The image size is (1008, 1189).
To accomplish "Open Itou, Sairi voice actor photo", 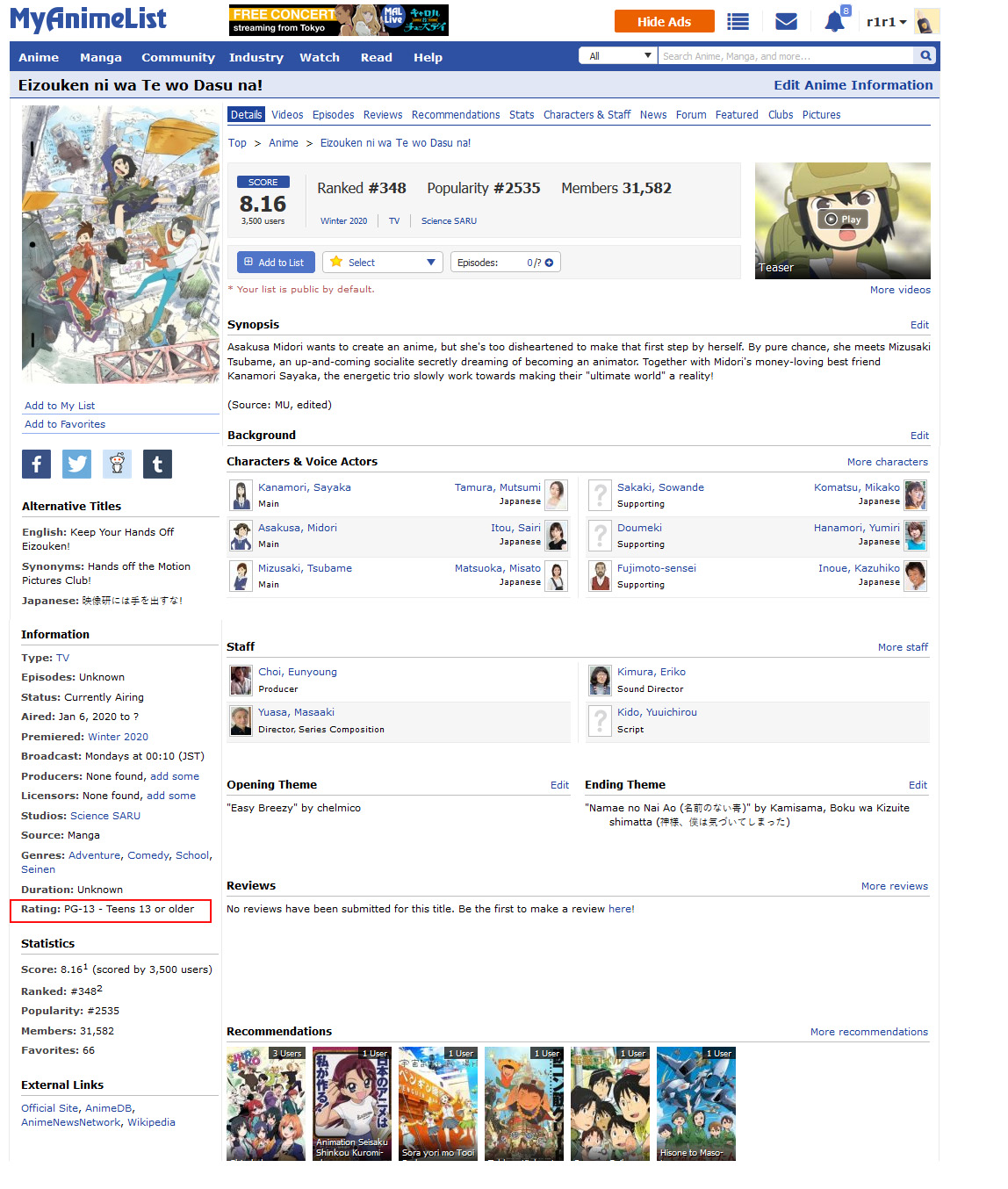I will (556, 535).
